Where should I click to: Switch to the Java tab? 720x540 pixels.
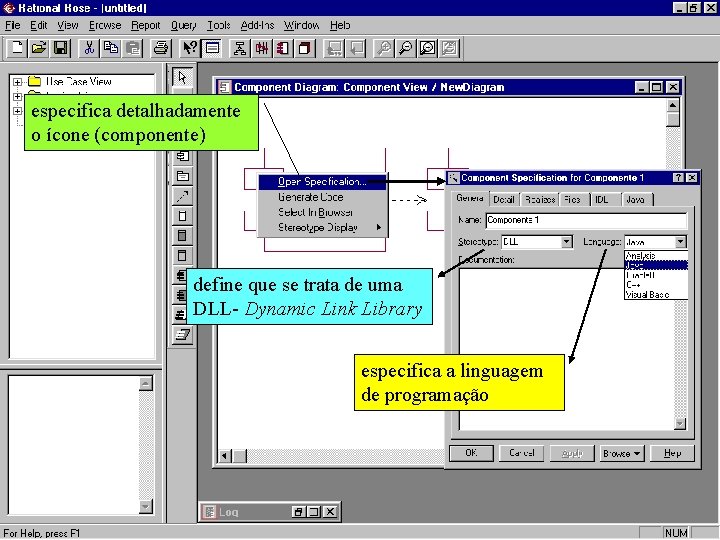click(x=636, y=199)
